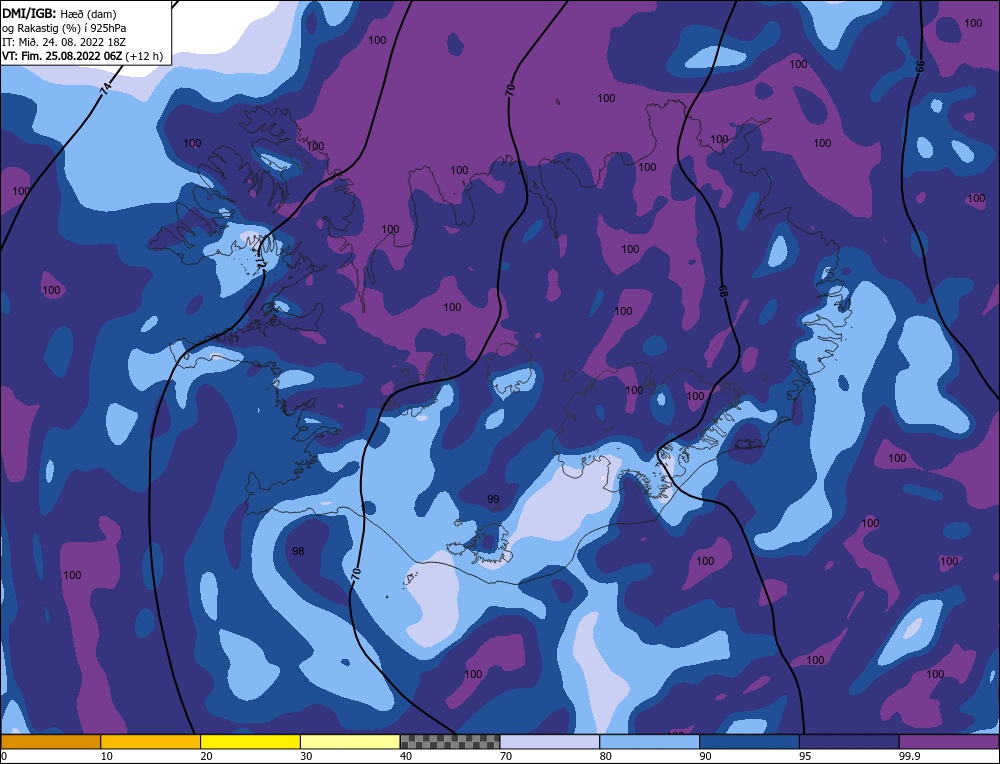Click the '66' contour label at top-right
The height and width of the screenshot is (764, 1000).
pyautogui.click(x=919, y=66)
